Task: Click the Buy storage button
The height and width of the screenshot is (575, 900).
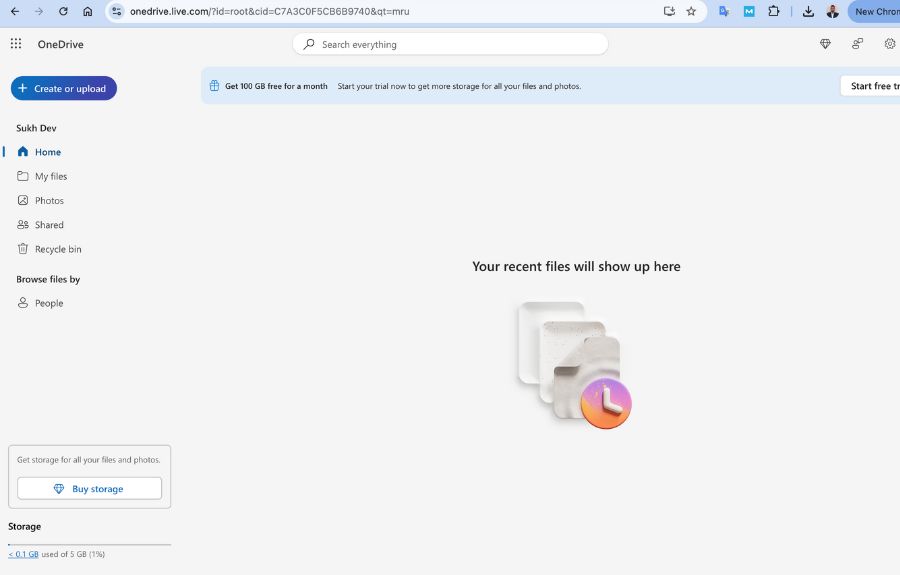Action: (x=90, y=488)
